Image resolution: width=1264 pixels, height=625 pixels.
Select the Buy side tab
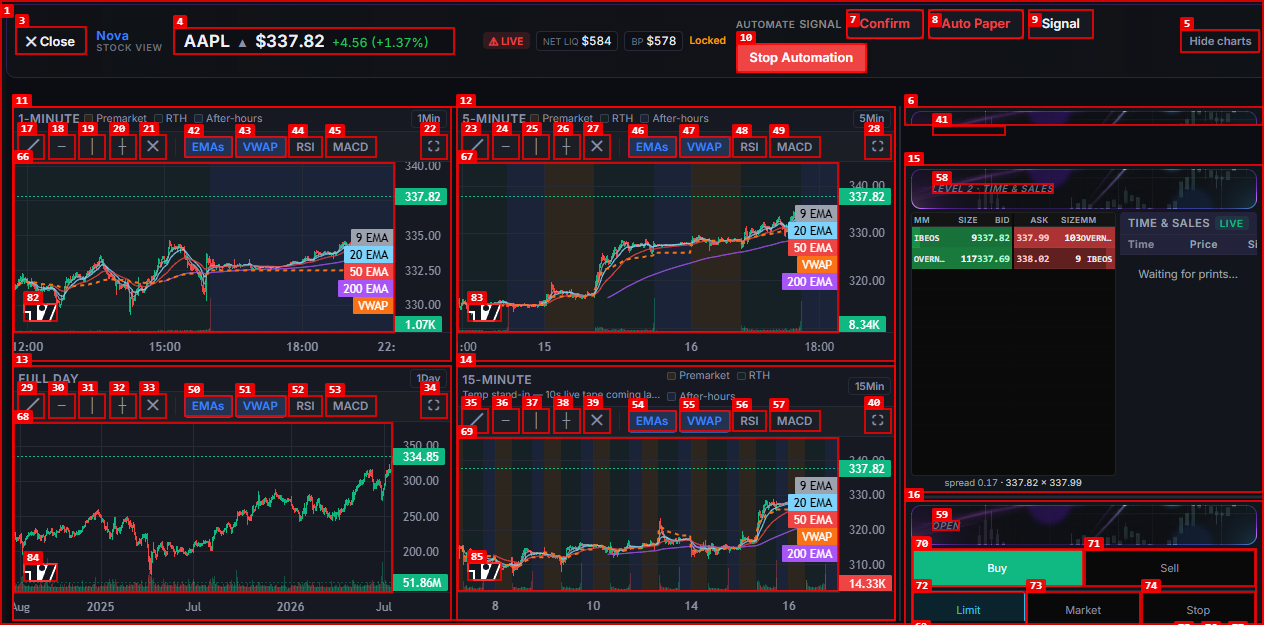(x=997, y=568)
